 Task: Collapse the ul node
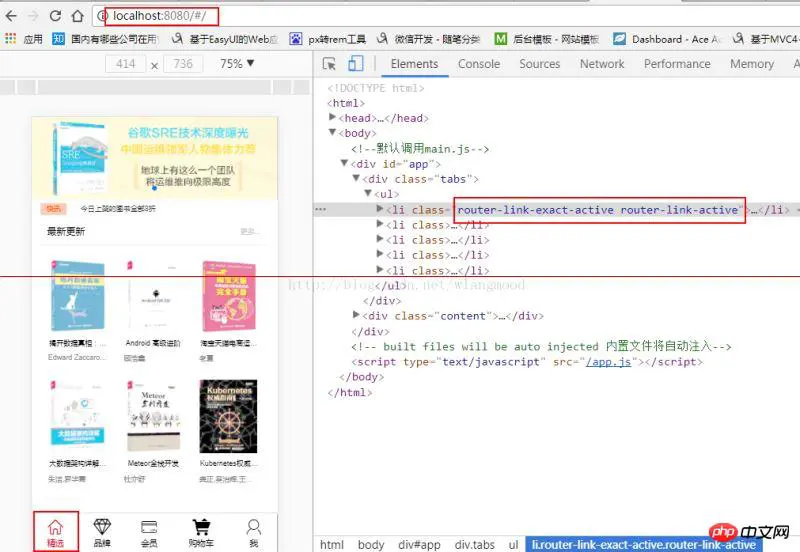pyautogui.click(x=368, y=193)
